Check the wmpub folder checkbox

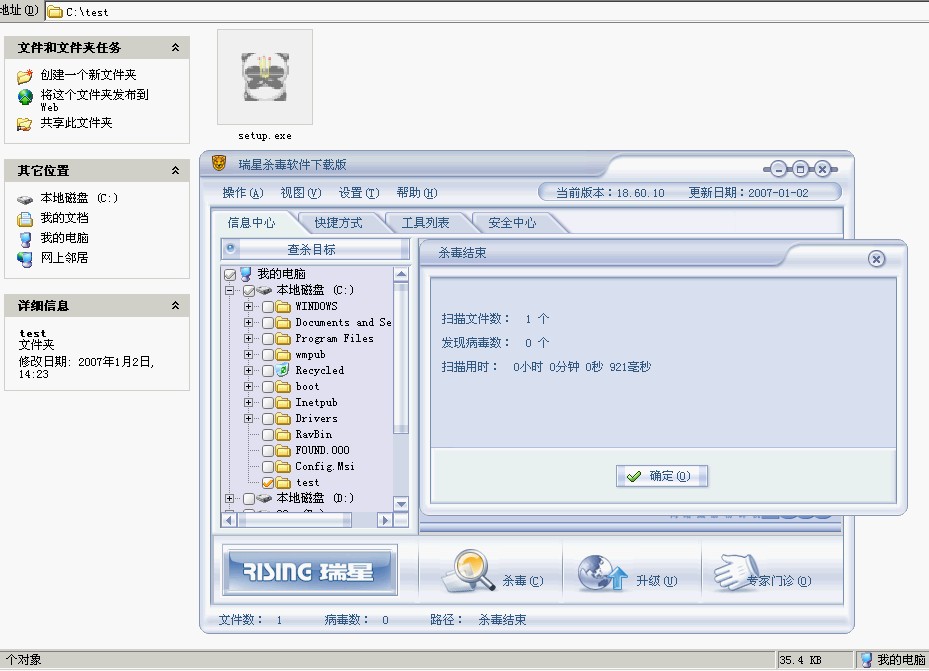click(268, 355)
